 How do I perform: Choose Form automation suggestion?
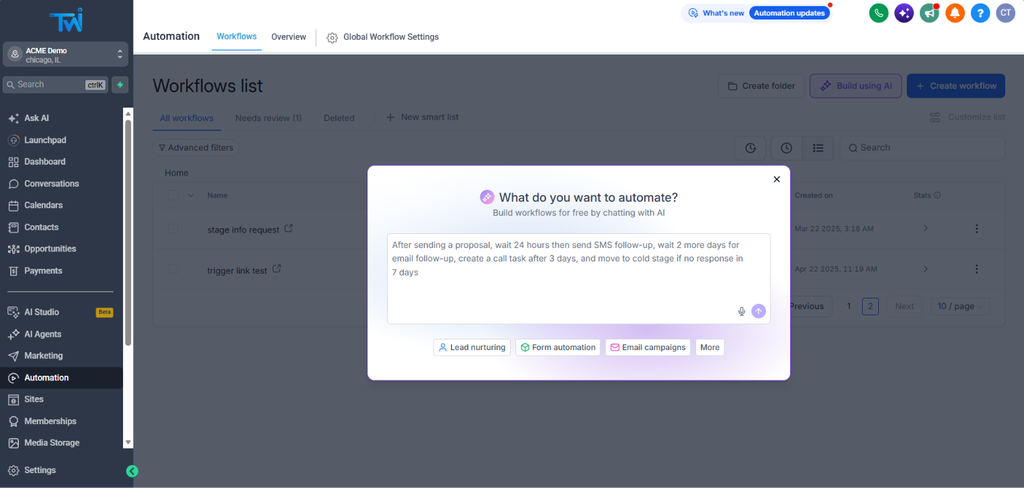(558, 348)
